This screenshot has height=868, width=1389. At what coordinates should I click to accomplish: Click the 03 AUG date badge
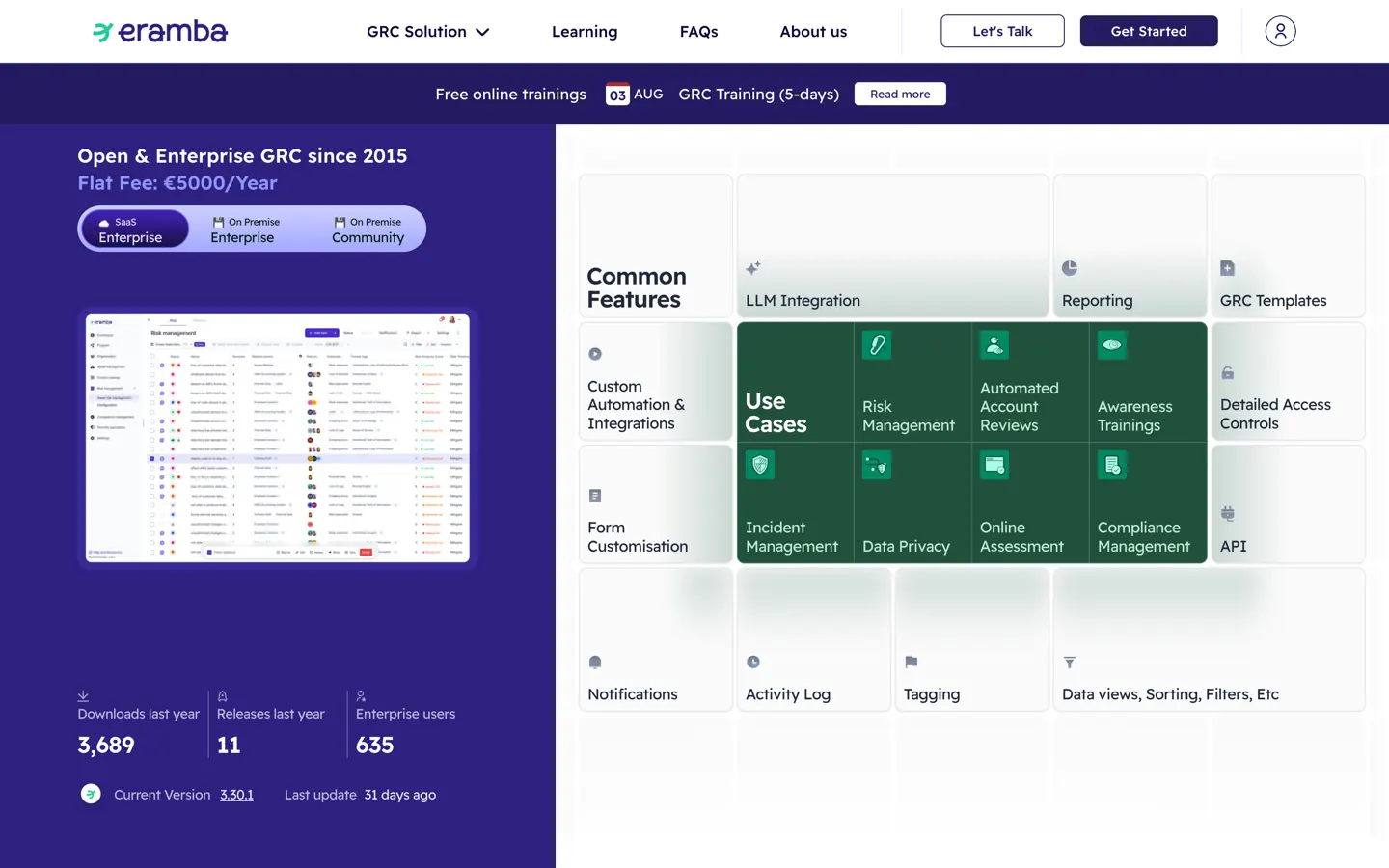coord(635,94)
